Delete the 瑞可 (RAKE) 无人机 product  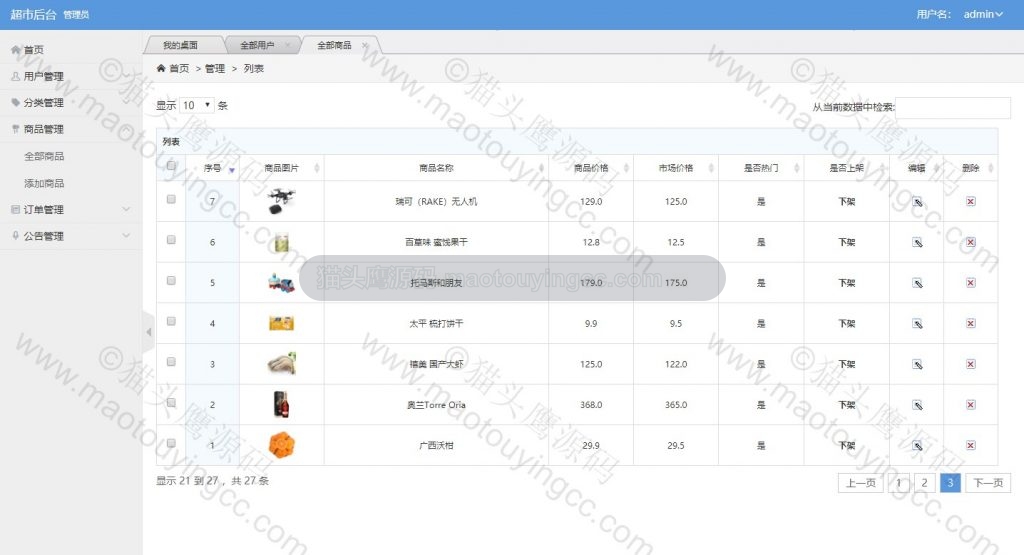970,201
